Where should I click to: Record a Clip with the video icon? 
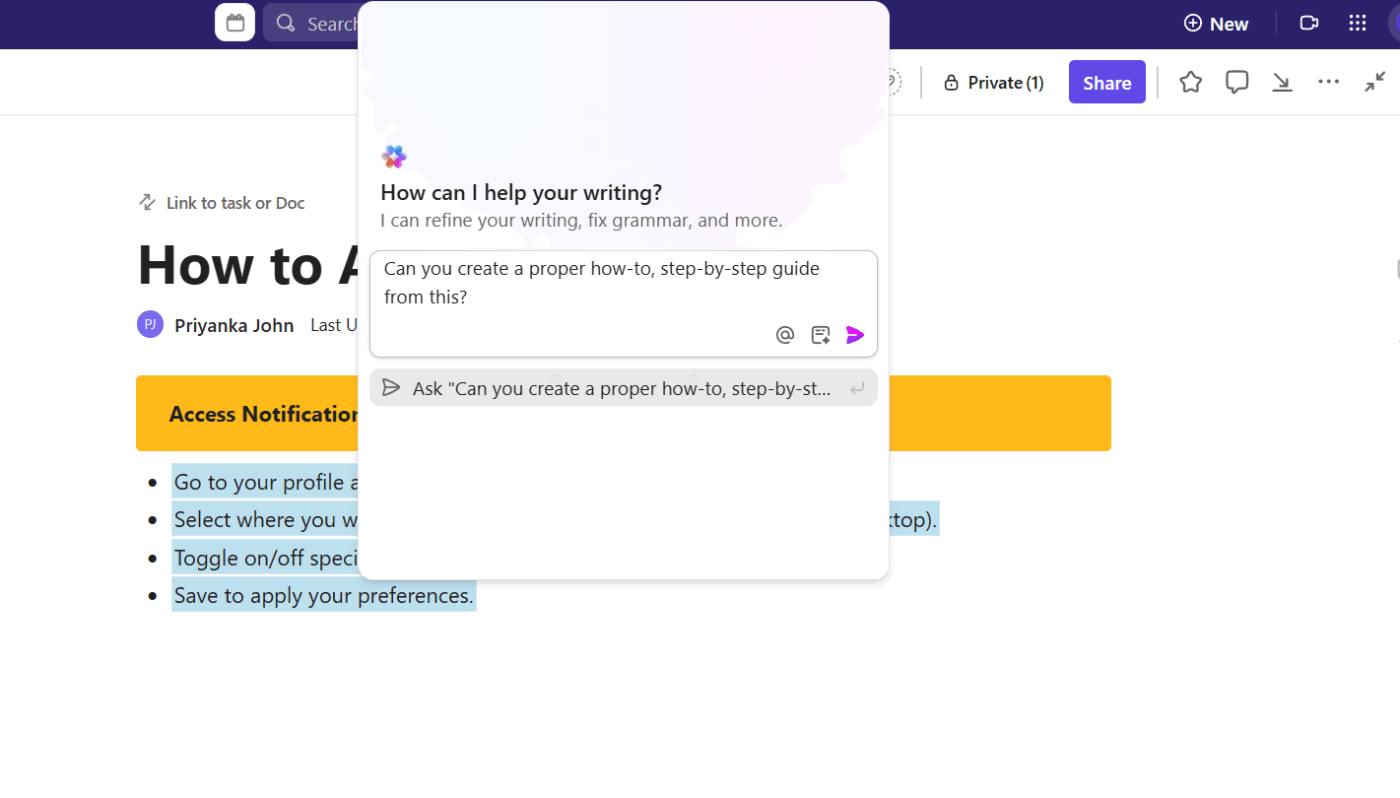click(x=1309, y=22)
